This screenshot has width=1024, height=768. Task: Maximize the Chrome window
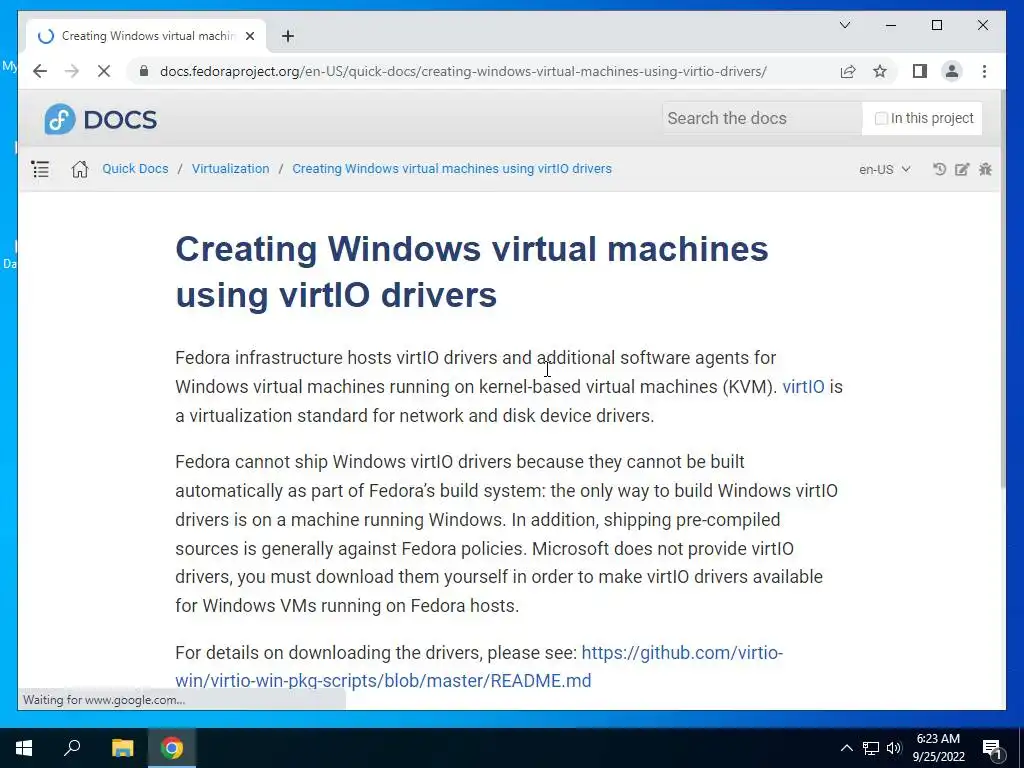[x=936, y=25]
